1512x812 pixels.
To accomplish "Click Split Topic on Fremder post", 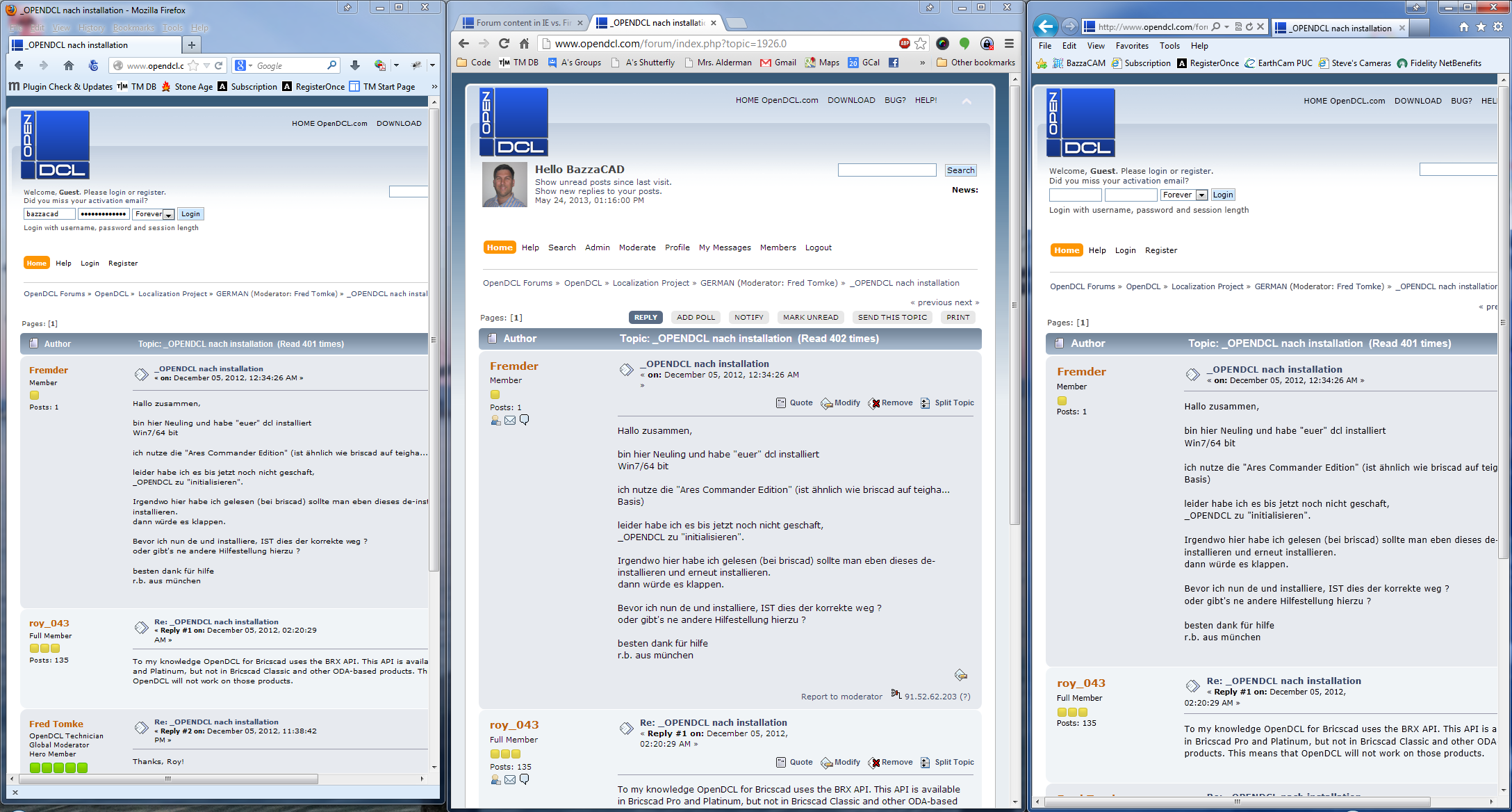I will (948, 403).
